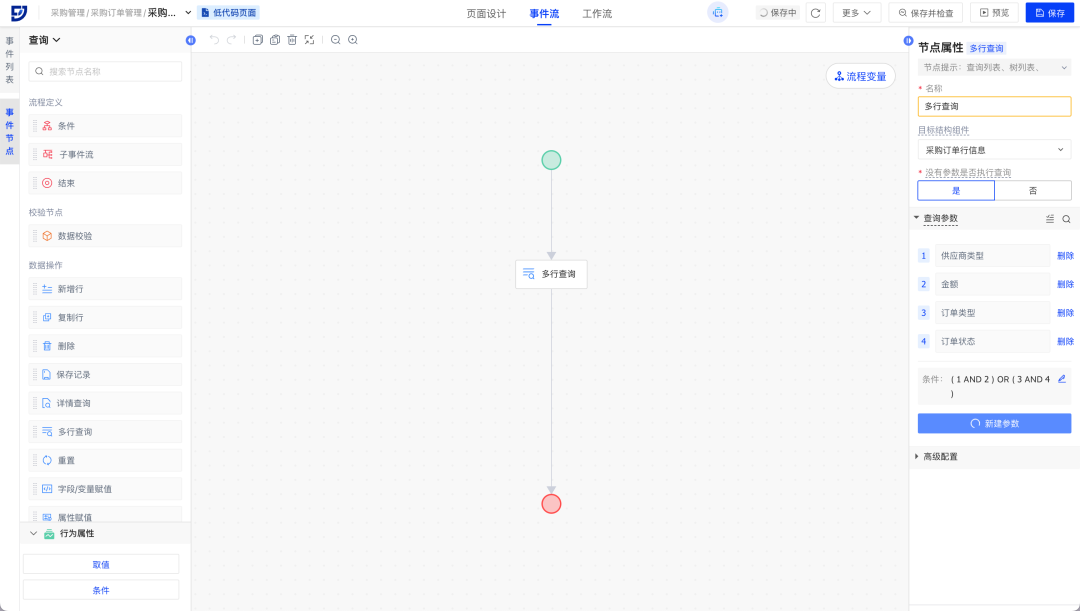The width and height of the screenshot is (1080, 611).
Task: Select 否 for 没有参数是否执行查询
Action: [x=1032, y=191]
